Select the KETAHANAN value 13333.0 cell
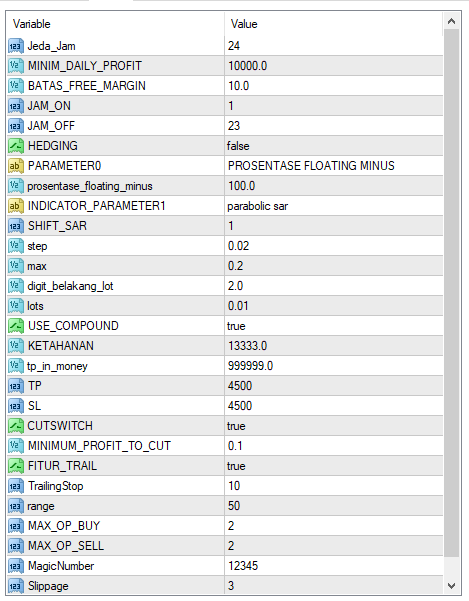Viewport: 469px width, 601px height. pyautogui.click(x=334, y=346)
